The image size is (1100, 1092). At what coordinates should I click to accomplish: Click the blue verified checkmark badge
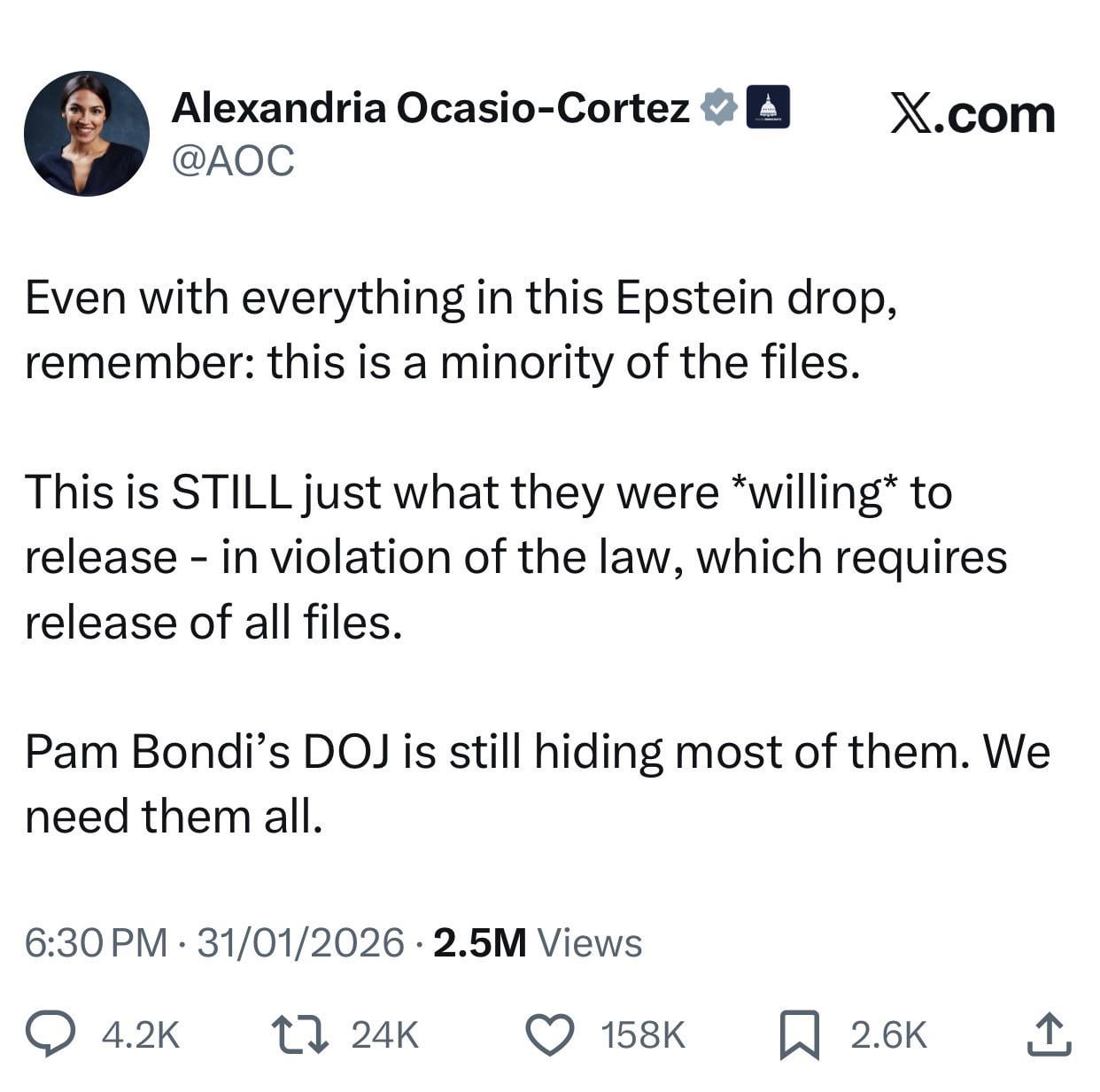pos(718,108)
